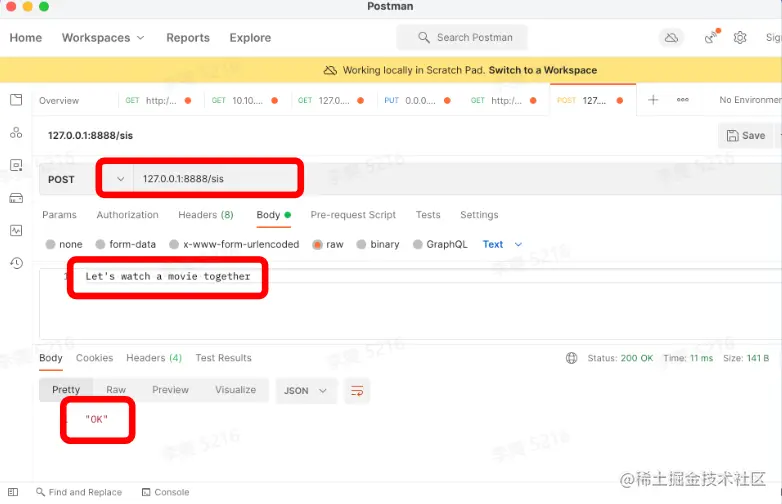Switch response view to Raw
This screenshot has width=782, height=504.
(x=116, y=390)
